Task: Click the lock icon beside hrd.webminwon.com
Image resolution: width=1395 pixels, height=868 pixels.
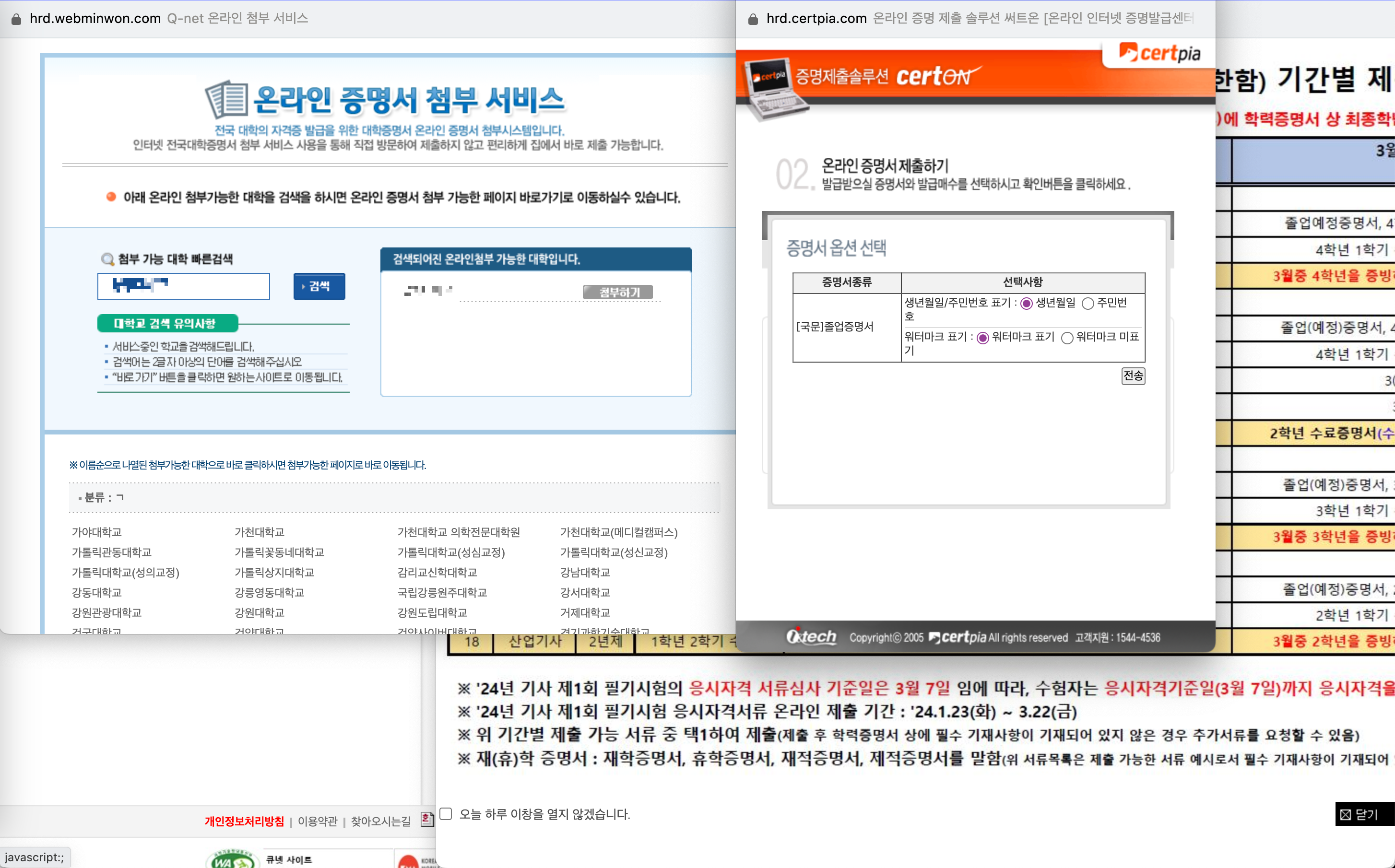Action: tap(16, 19)
